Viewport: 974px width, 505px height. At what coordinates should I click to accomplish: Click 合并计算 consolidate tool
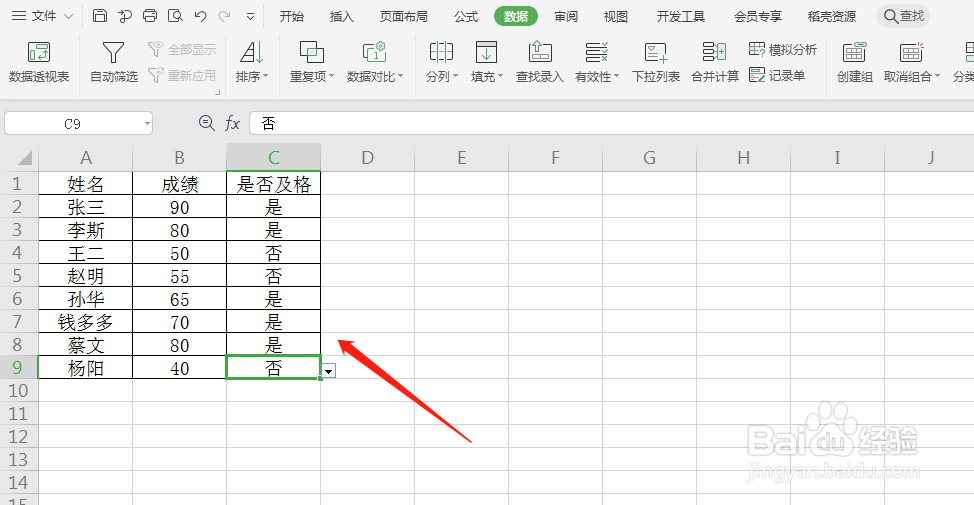pos(715,61)
